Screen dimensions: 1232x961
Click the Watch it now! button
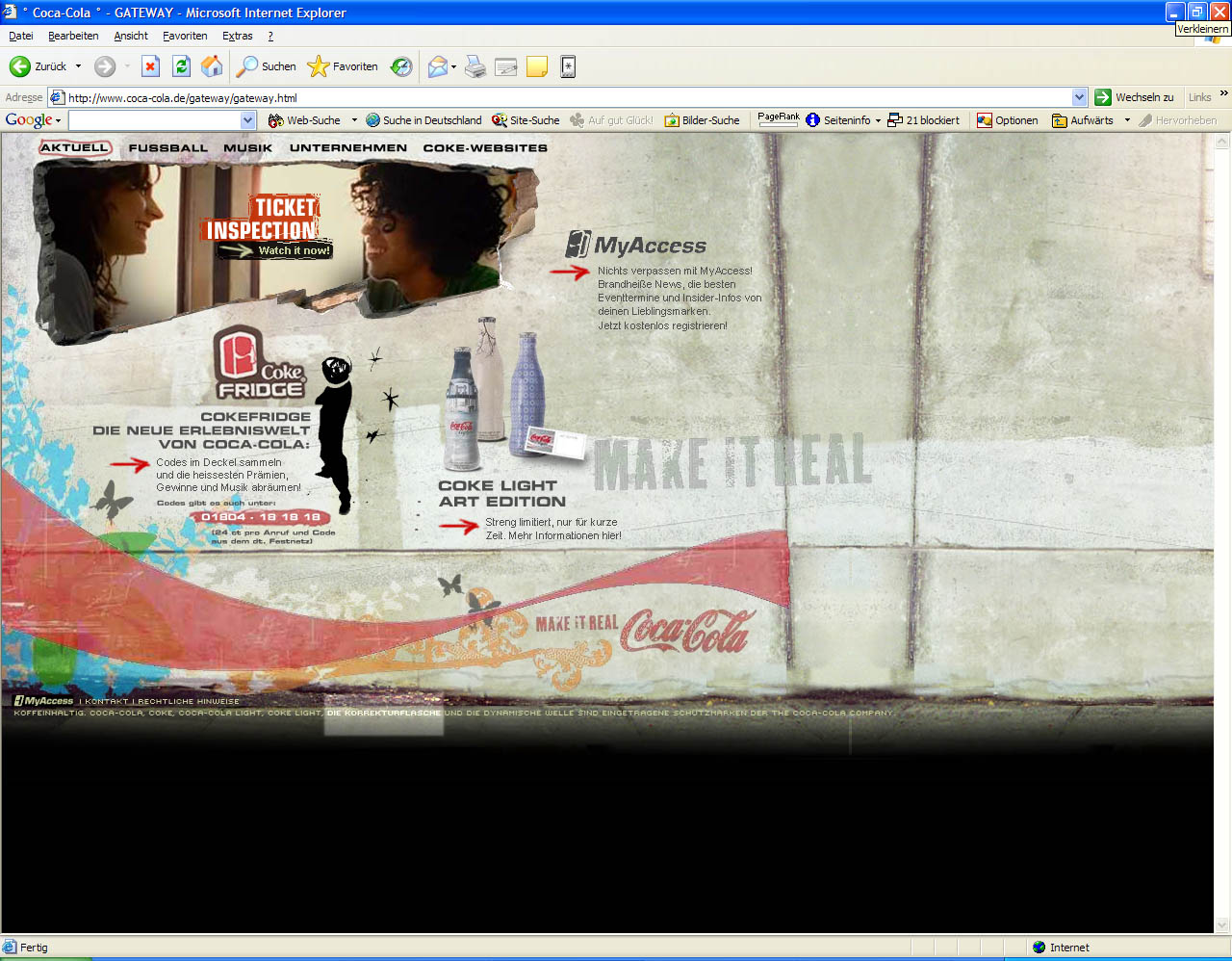coord(276,250)
